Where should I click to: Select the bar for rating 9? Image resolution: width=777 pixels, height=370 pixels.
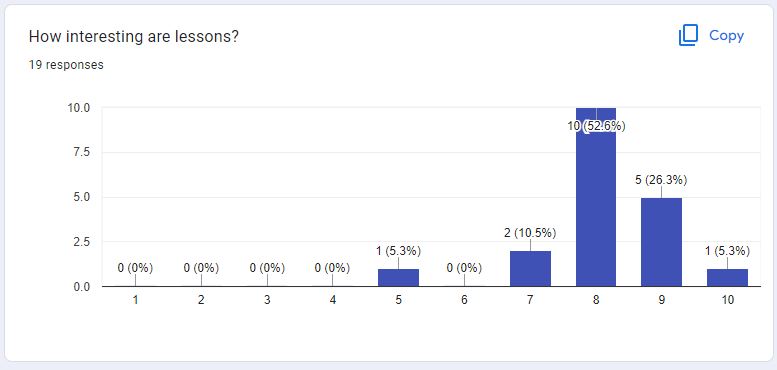pyautogui.click(x=662, y=242)
